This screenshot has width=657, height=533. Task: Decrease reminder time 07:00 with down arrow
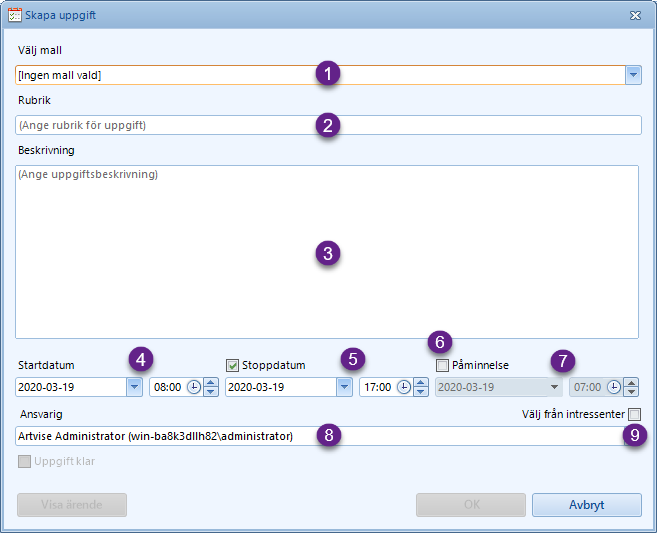tap(631, 392)
